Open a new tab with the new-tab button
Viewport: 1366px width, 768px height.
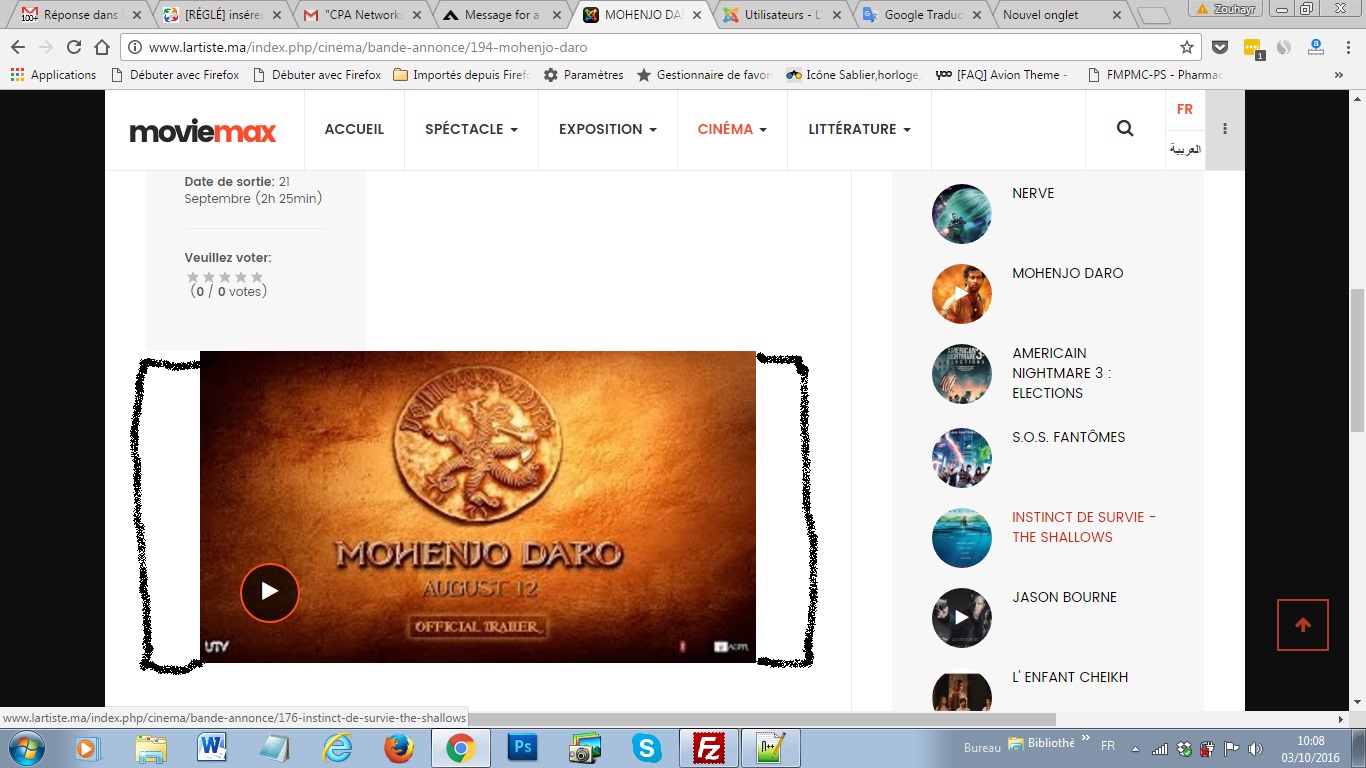coord(1154,15)
